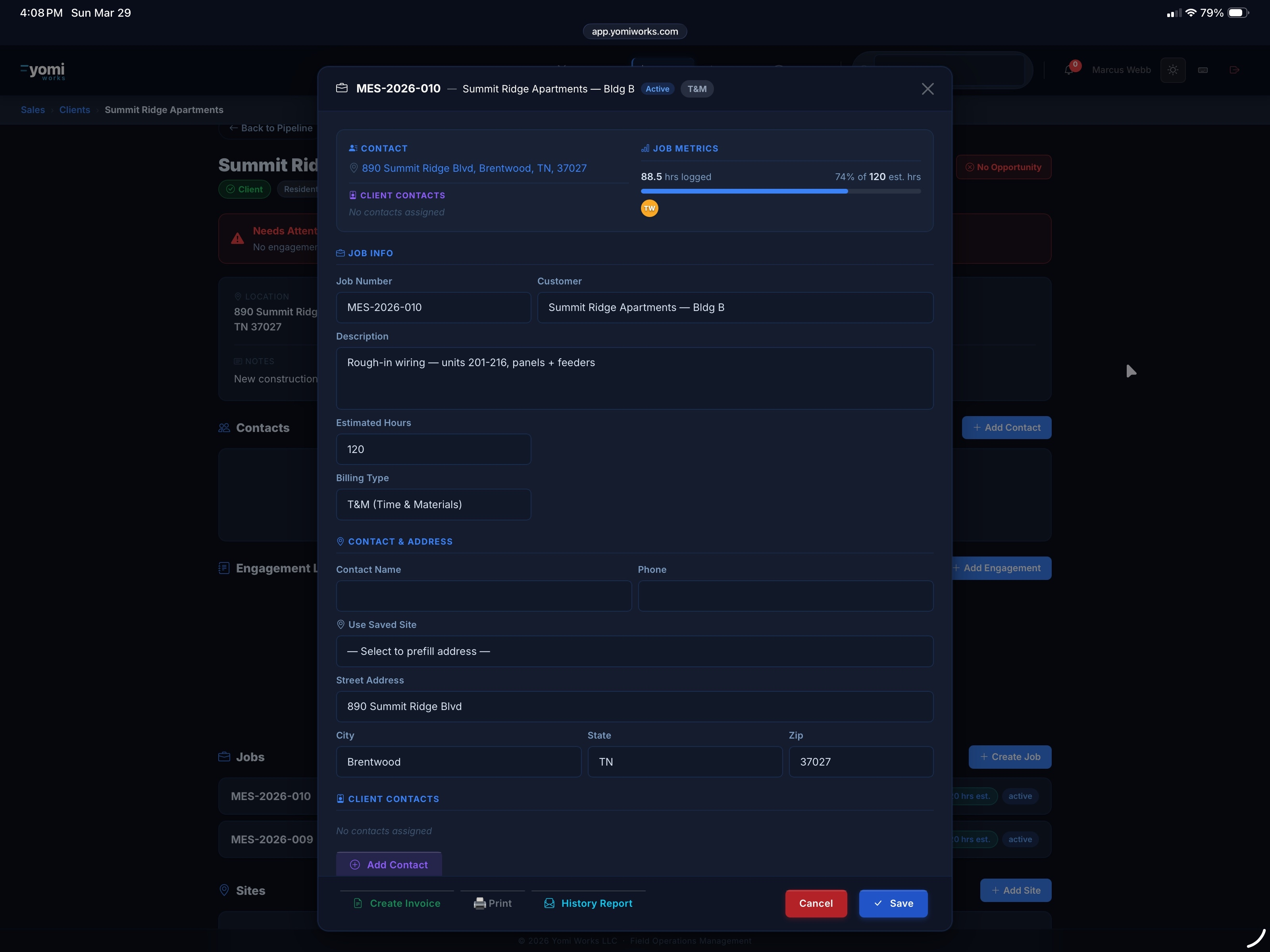
Task: Click inside the Estimated Hours field
Action: coord(433,449)
